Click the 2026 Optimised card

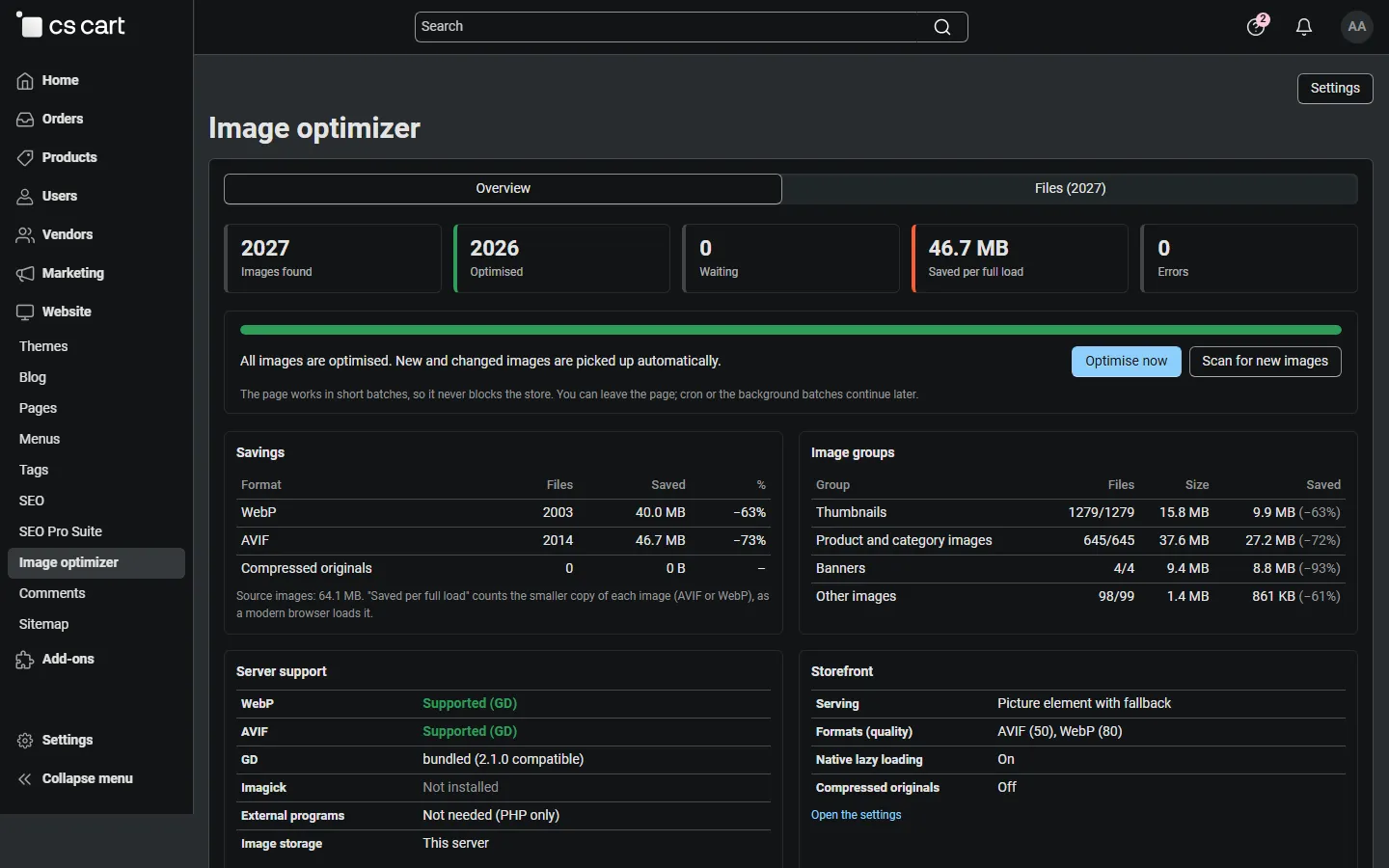click(561, 258)
